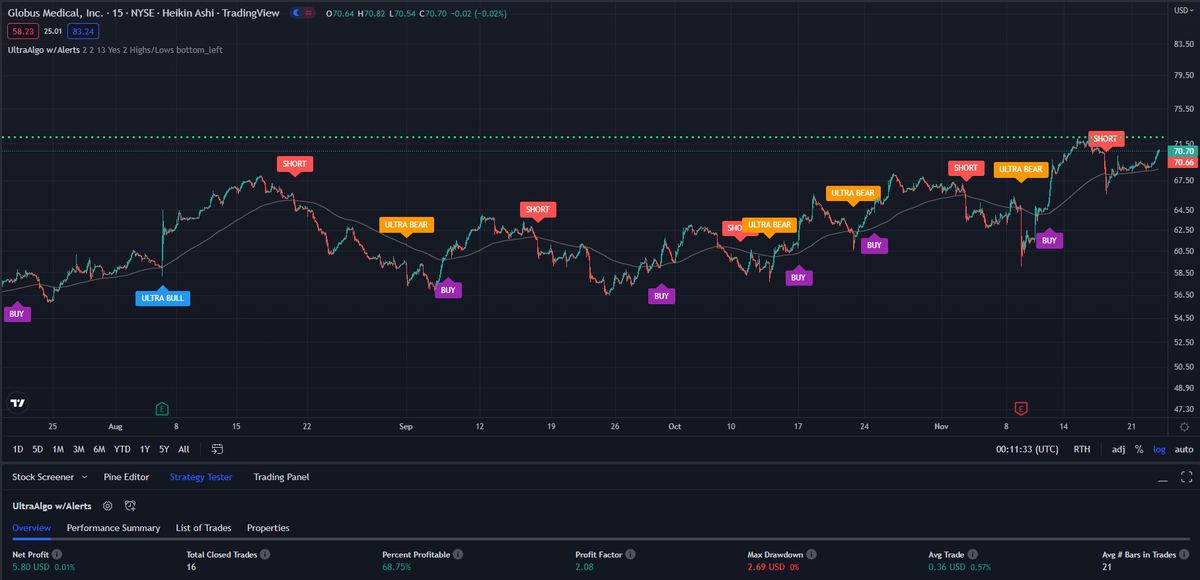
Task: Select the Properties tab
Action: tap(268, 527)
